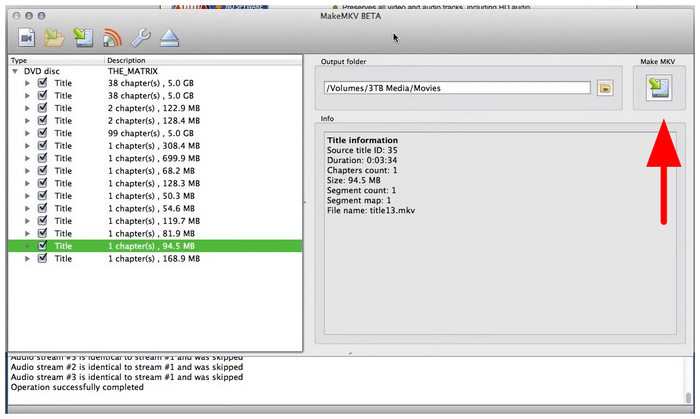Click 'Source title ID: 35' info line

pyautogui.click(x=362, y=150)
